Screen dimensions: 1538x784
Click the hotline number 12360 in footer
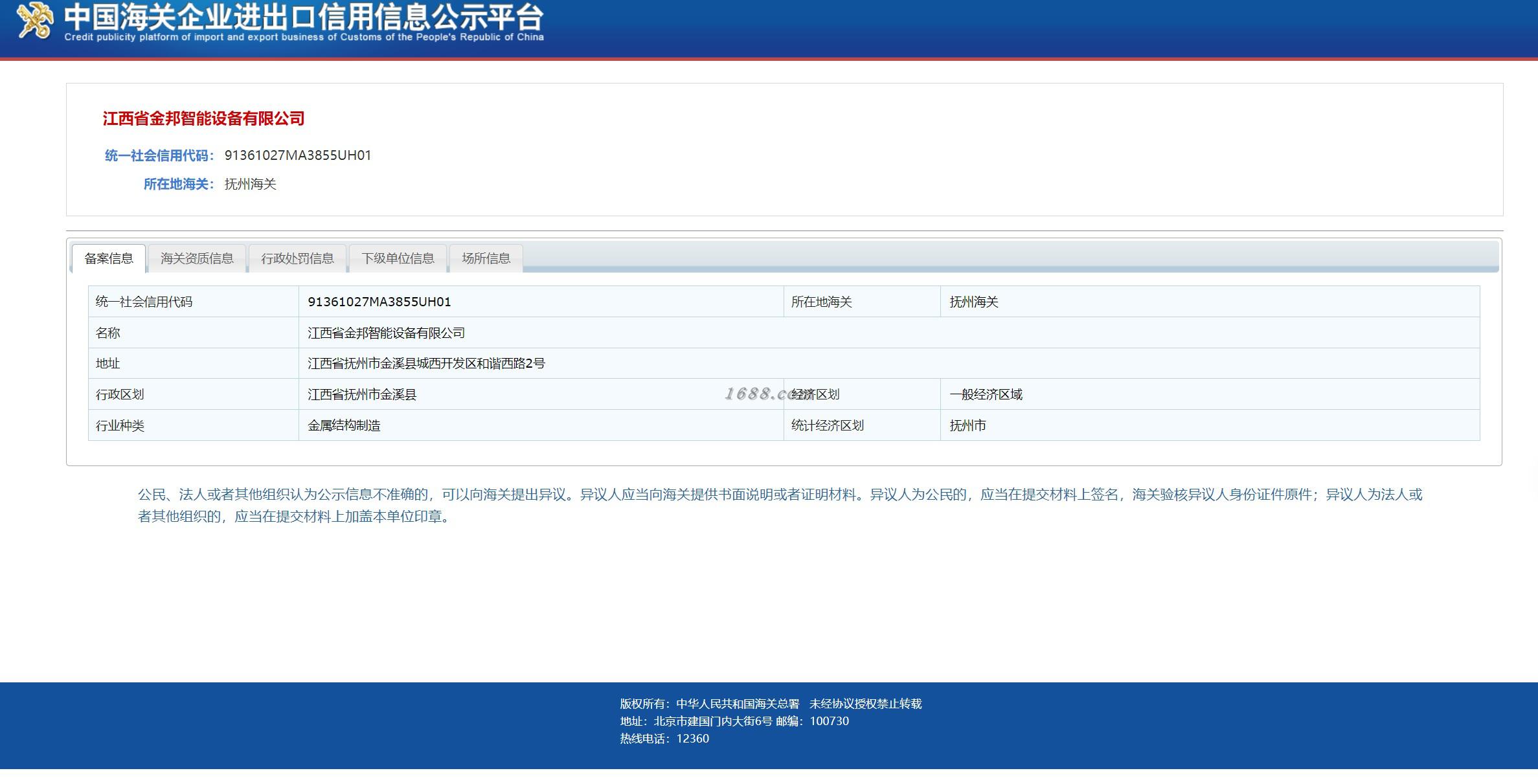692,739
